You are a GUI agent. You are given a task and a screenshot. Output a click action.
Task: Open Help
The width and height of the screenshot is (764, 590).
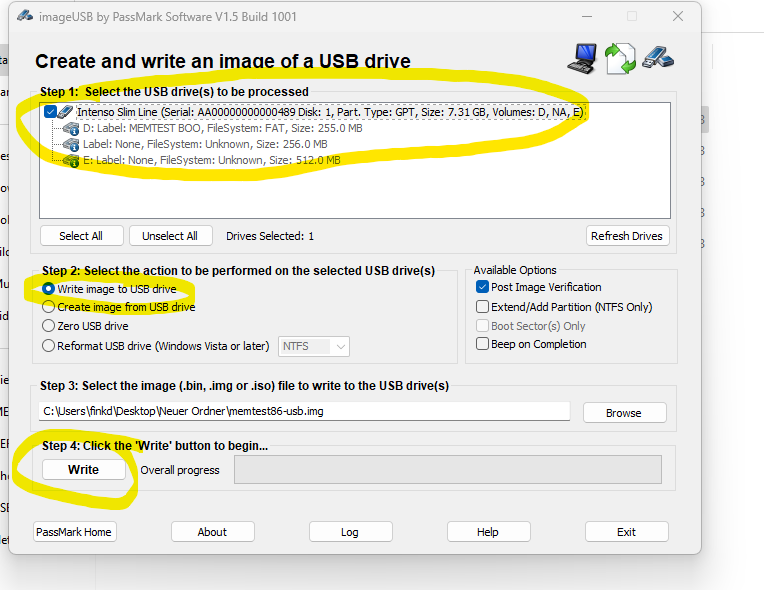(x=488, y=532)
